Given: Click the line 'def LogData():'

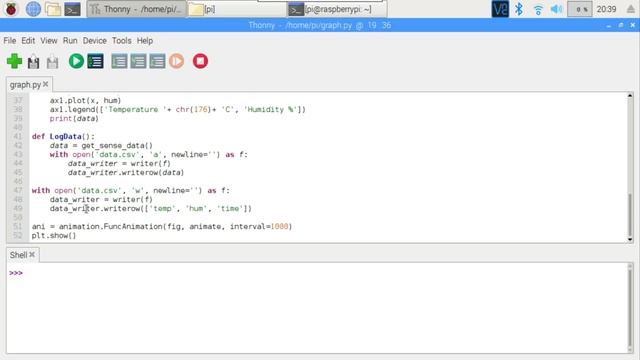Looking at the screenshot, I should tap(63, 136).
